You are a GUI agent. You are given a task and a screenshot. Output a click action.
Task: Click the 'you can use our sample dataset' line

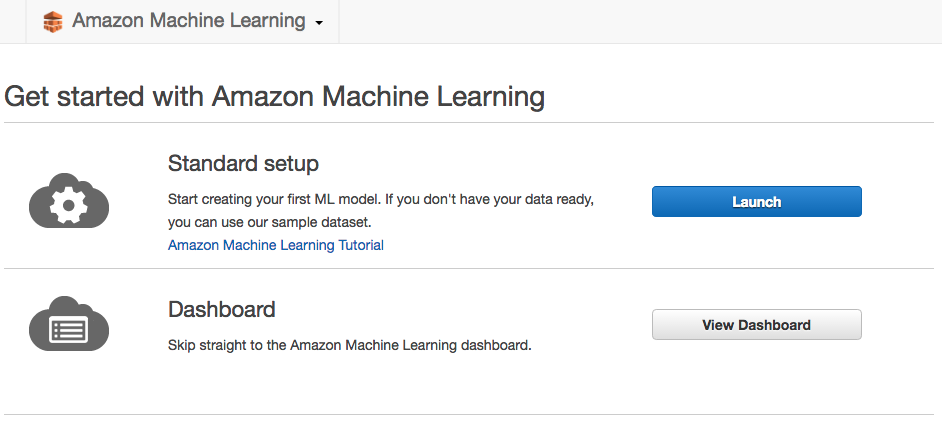click(270, 222)
